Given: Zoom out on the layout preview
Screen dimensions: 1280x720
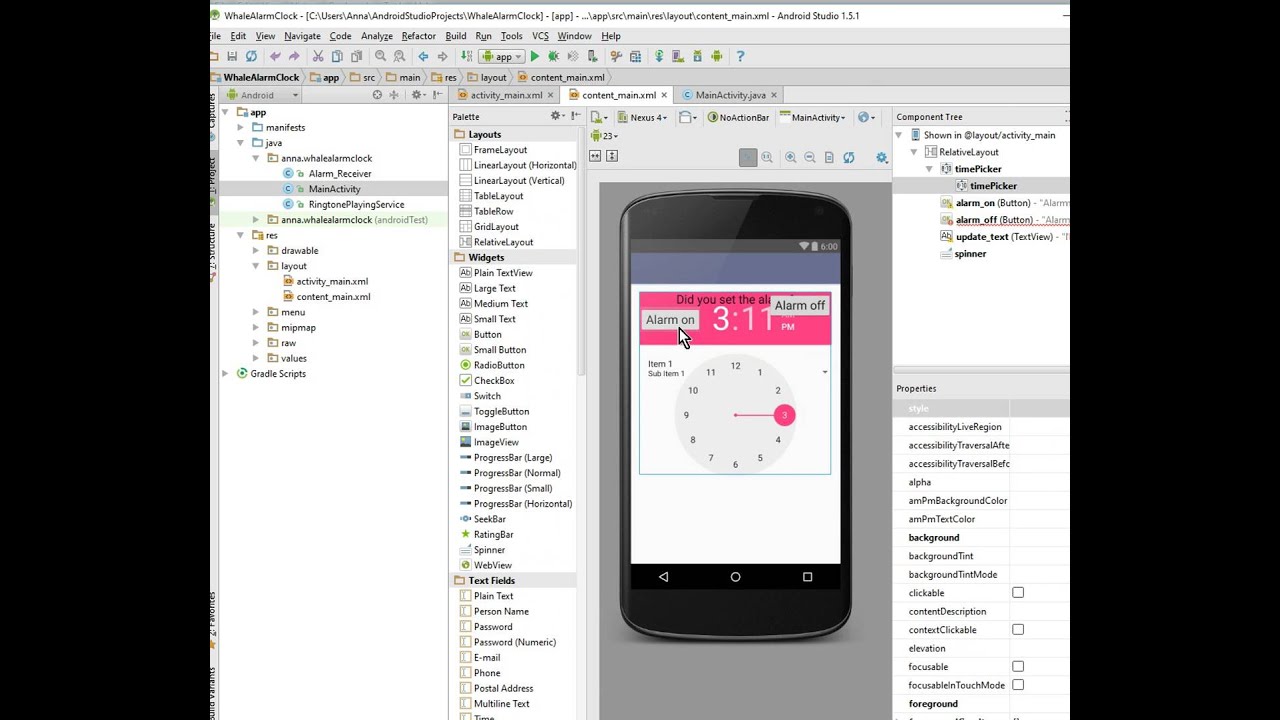Looking at the screenshot, I should pos(810,158).
